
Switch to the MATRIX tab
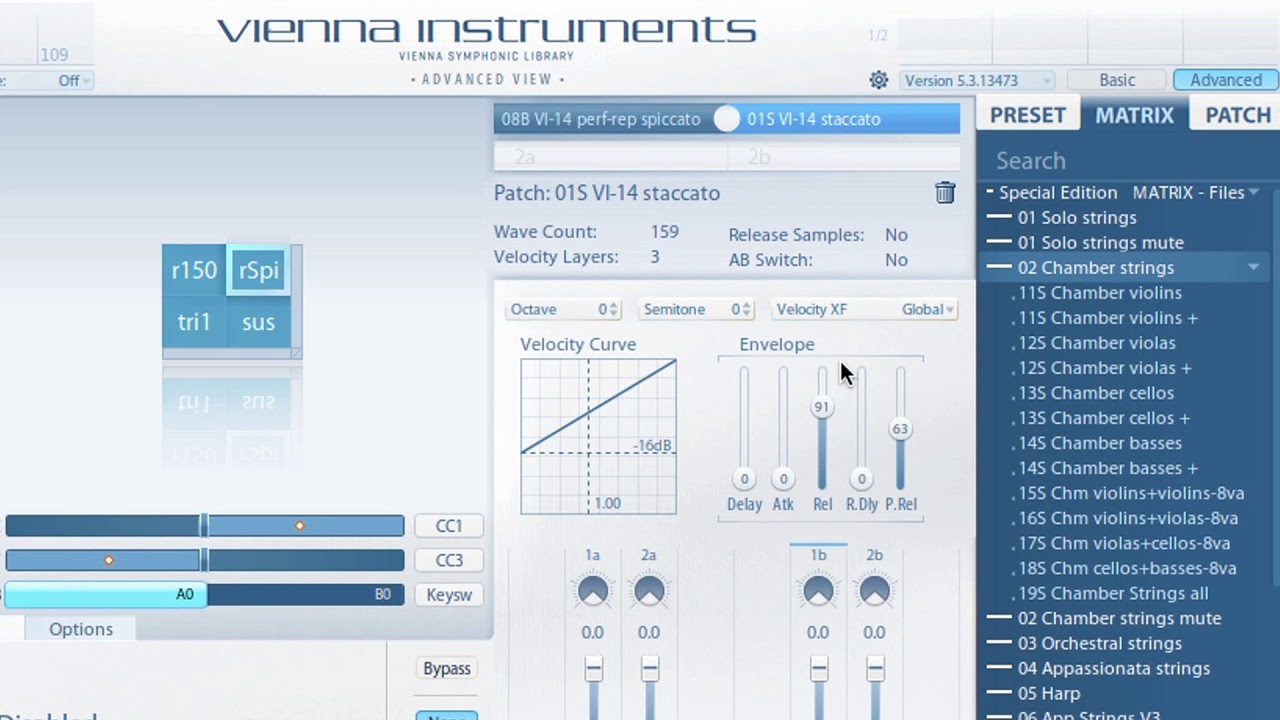(1134, 115)
